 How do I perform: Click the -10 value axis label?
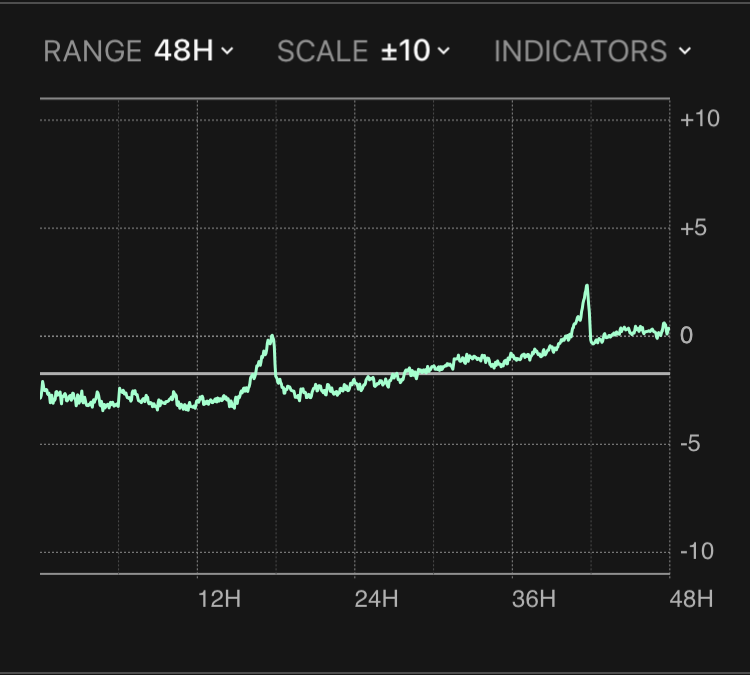pos(699,552)
